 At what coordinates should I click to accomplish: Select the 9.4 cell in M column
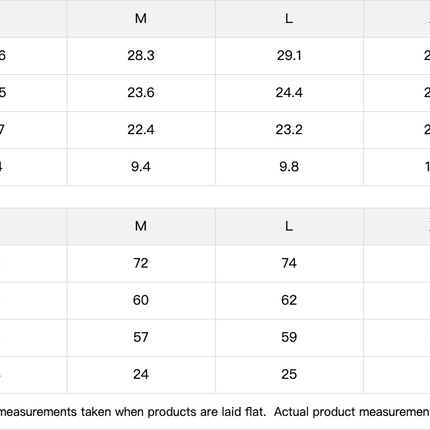(x=141, y=167)
